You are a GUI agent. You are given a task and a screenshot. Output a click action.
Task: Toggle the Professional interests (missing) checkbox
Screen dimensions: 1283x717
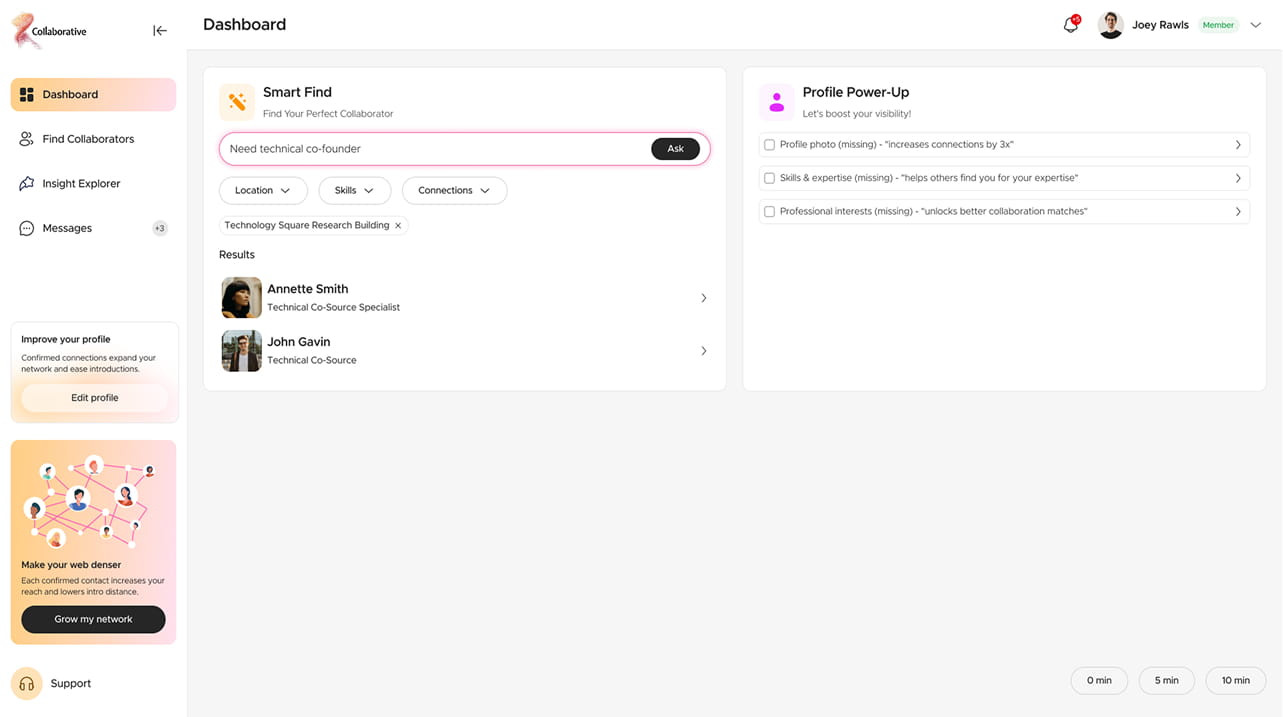769,212
